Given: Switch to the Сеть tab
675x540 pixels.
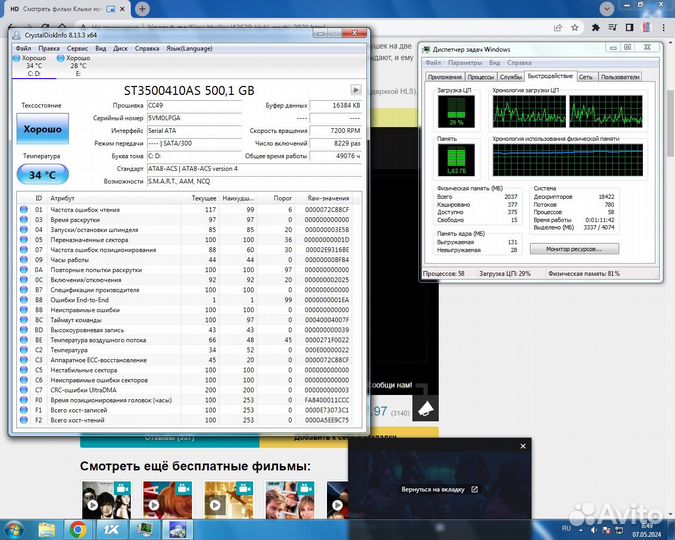Looking at the screenshot, I should 586,76.
